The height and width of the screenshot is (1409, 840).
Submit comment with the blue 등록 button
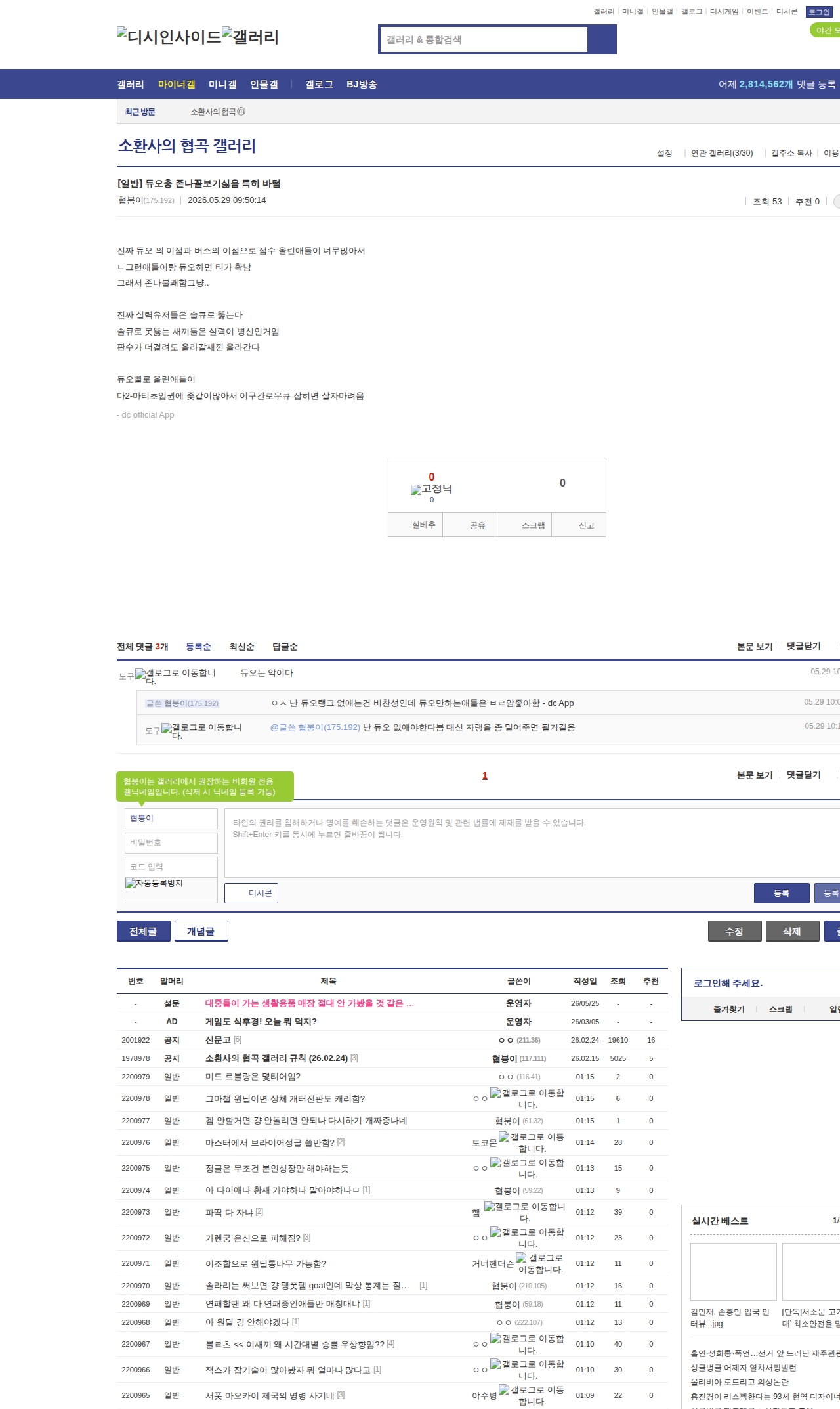tap(782, 893)
